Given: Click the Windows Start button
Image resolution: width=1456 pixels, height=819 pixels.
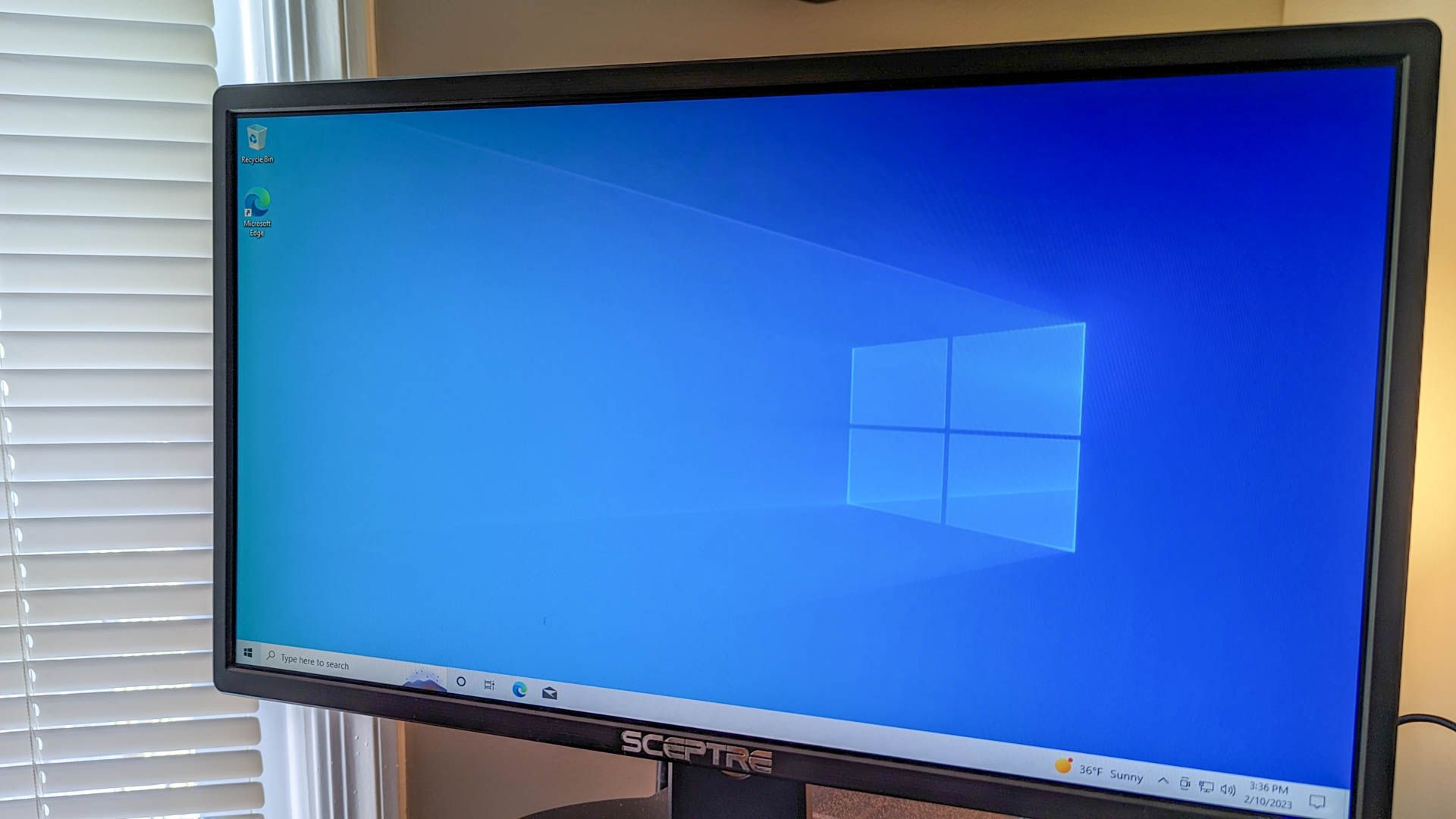Looking at the screenshot, I should point(248,663).
